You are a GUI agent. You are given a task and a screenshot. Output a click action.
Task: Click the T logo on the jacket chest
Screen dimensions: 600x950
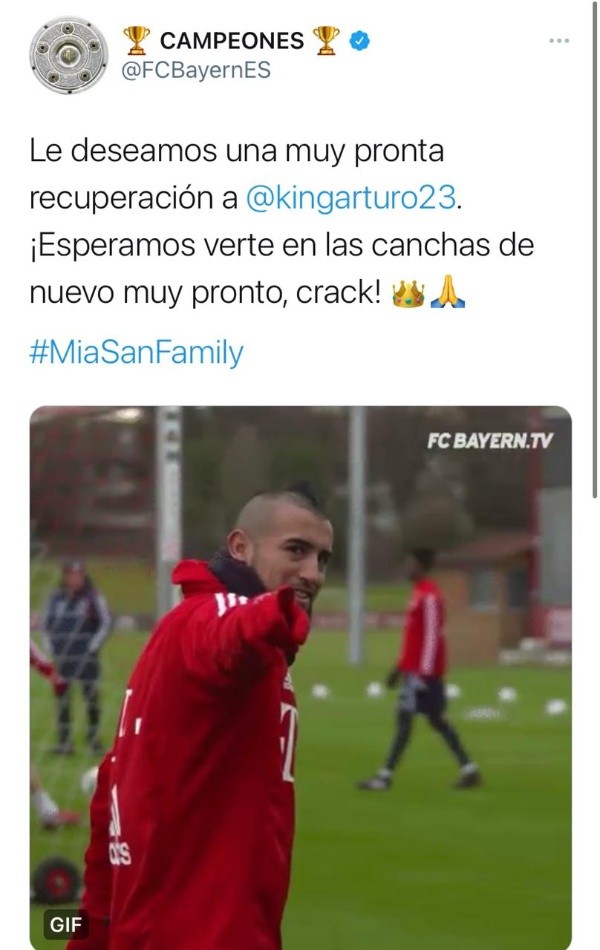tap(288, 740)
